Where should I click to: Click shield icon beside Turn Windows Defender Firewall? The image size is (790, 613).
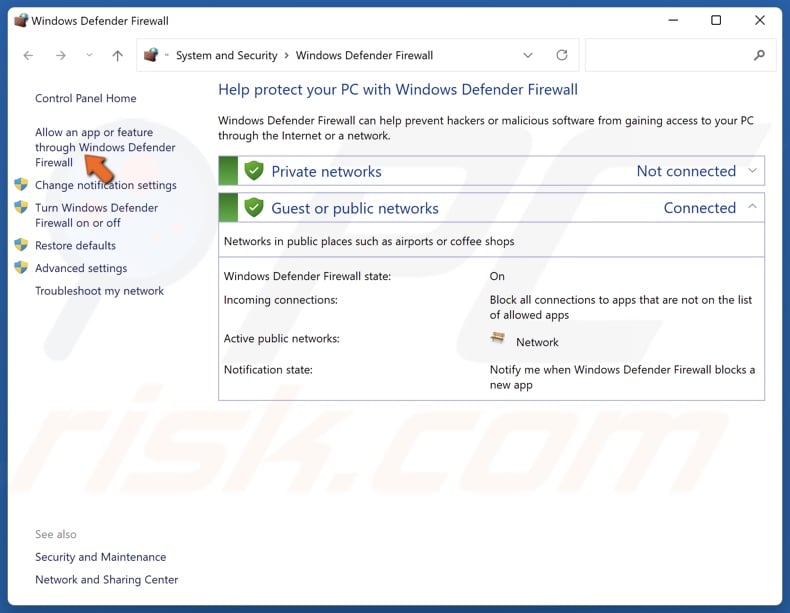21,207
